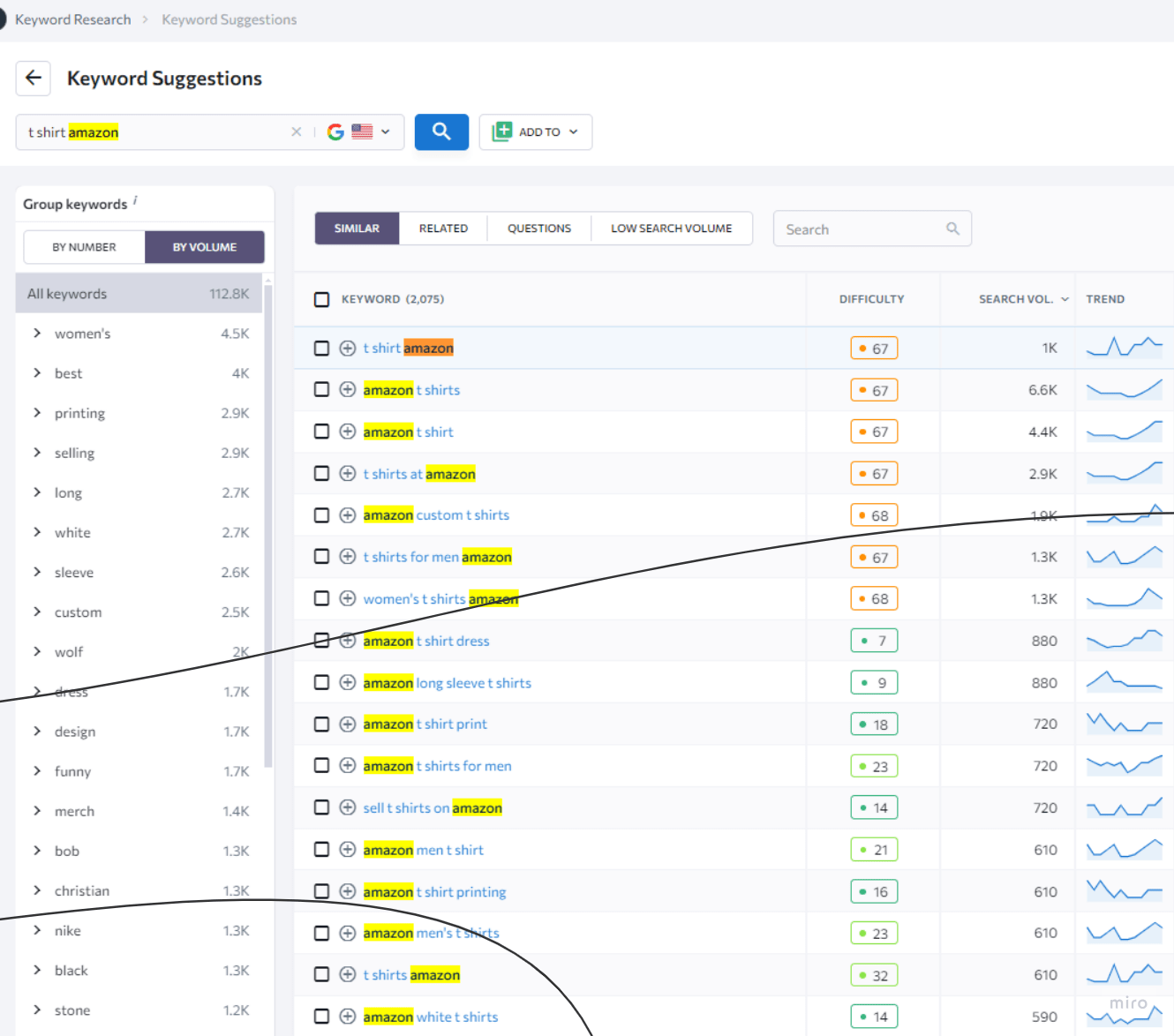The height and width of the screenshot is (1036, 1174).
Task: Open the 'amazon t shirt dress' keyword link
Action: point(426,641)
